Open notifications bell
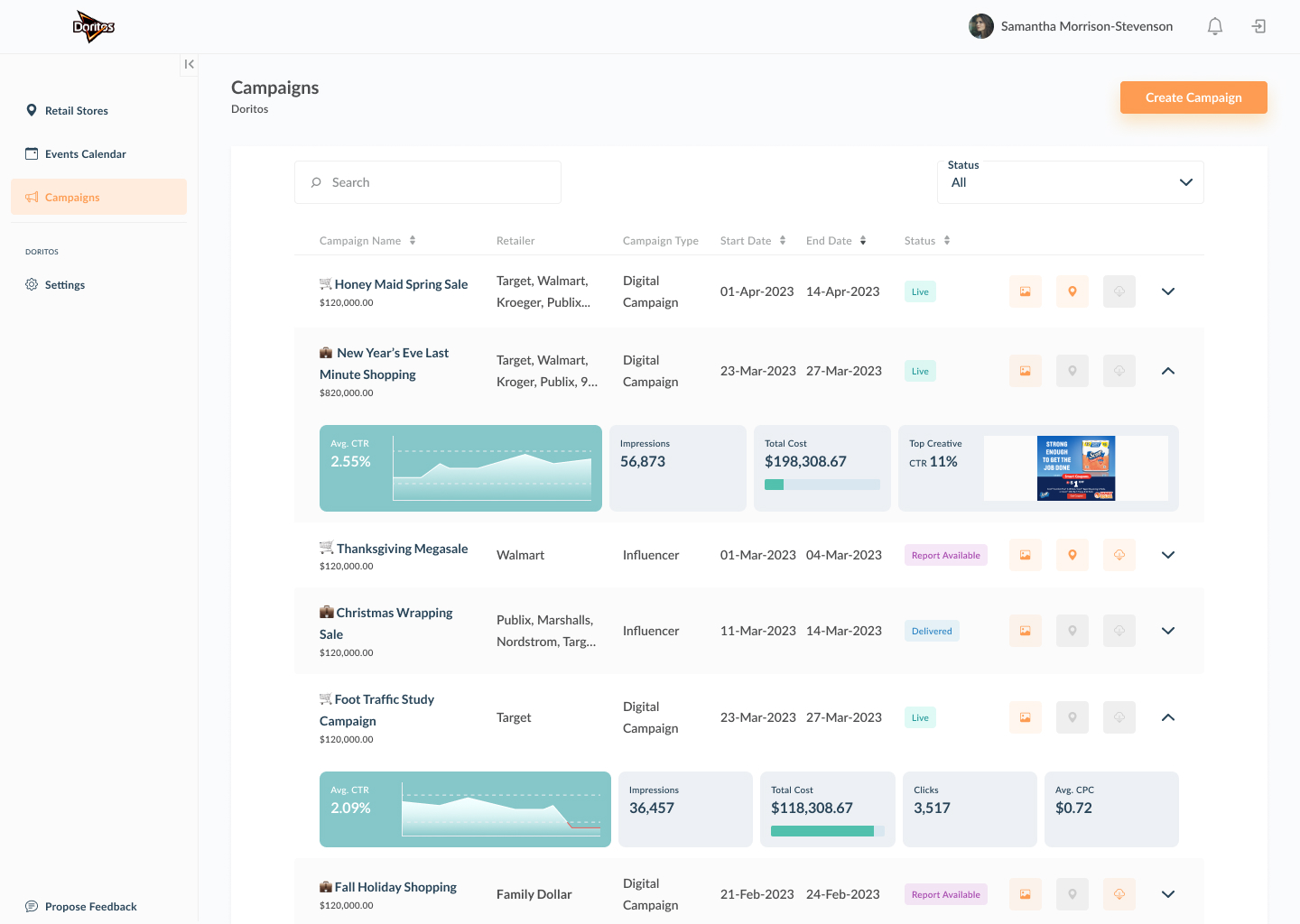The width and height of the screenshot is (1300, 924). (1215, 27)
